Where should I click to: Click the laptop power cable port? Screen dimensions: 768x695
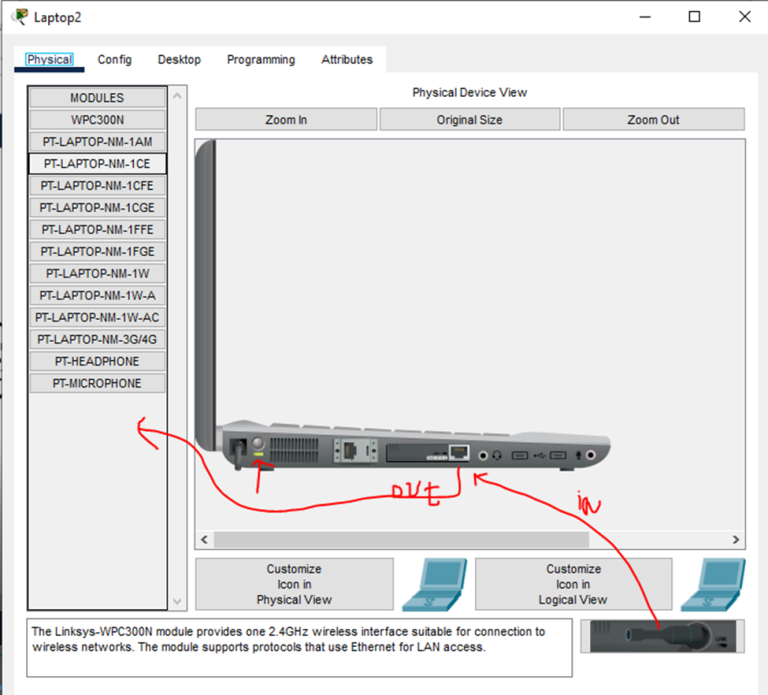(x=239, y=449)
